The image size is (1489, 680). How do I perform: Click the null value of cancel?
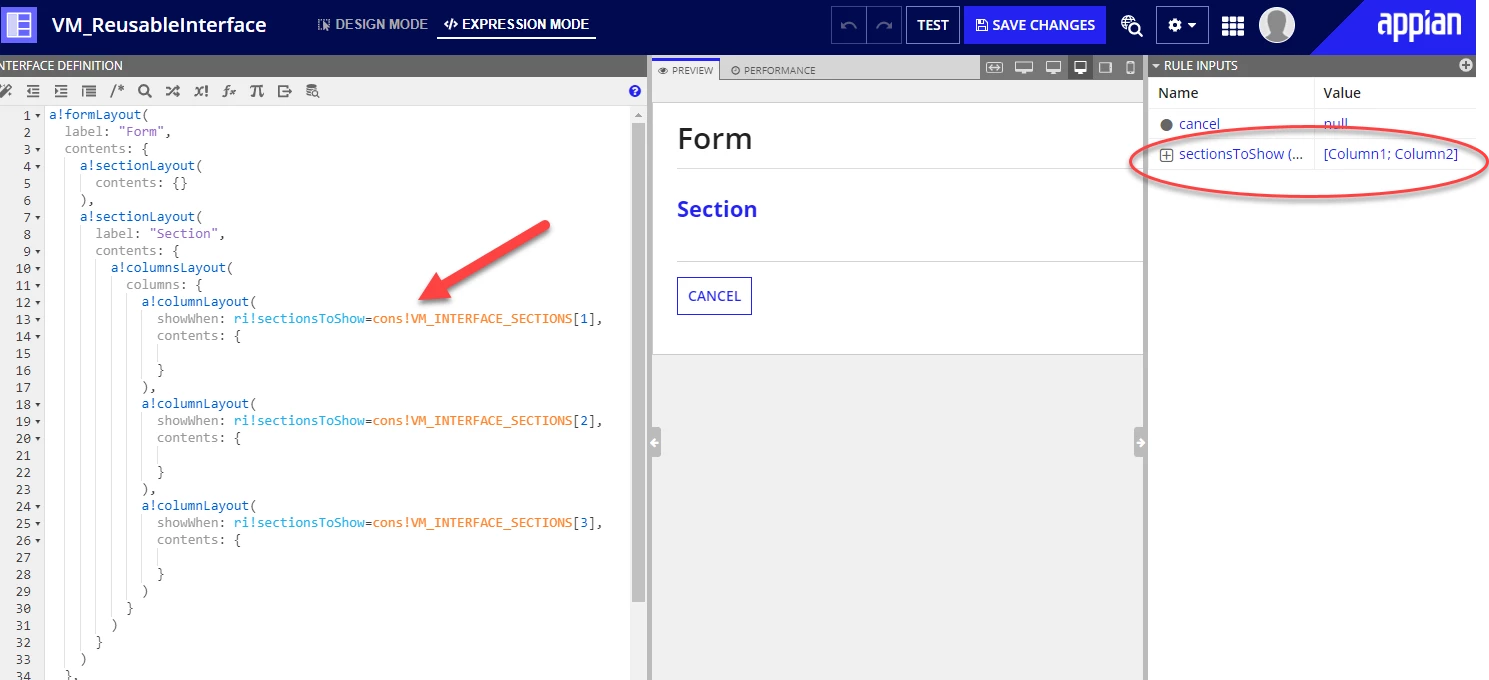pyautogui.click(x=1336, y=124)
